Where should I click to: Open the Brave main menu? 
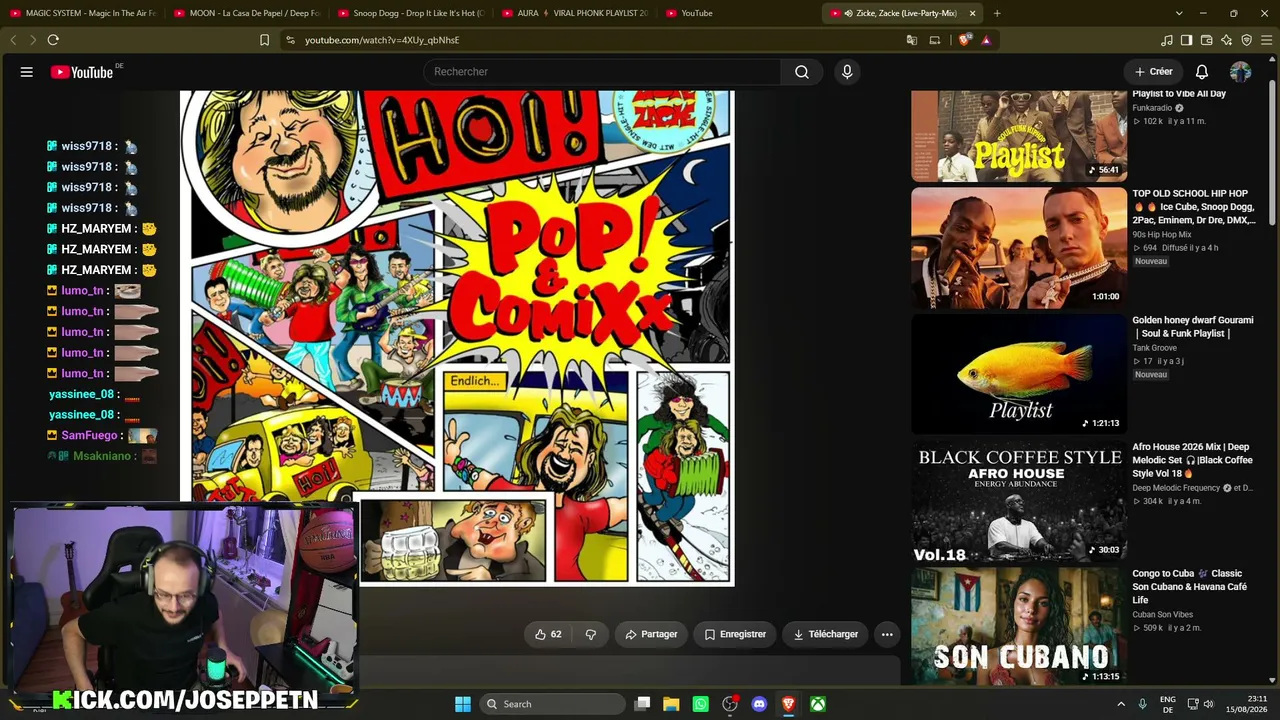[1267, 40]
